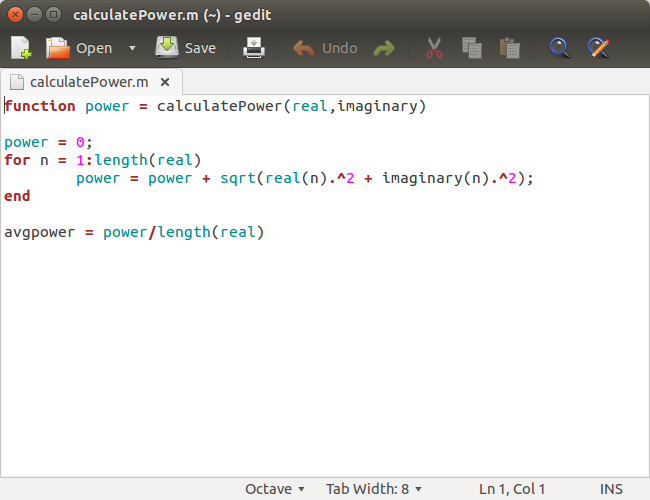Open the Octave language selector
This screenshot has width=650, height=500.
(275, 489)
